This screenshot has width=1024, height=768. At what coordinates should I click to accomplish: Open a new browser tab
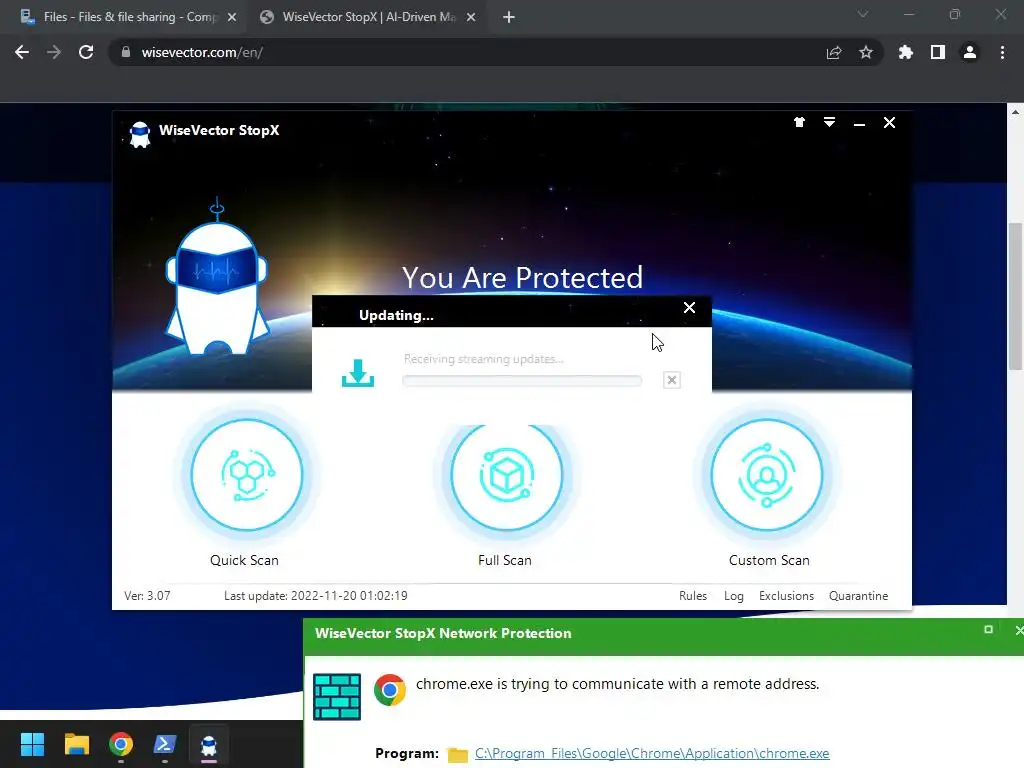[509, 18]
